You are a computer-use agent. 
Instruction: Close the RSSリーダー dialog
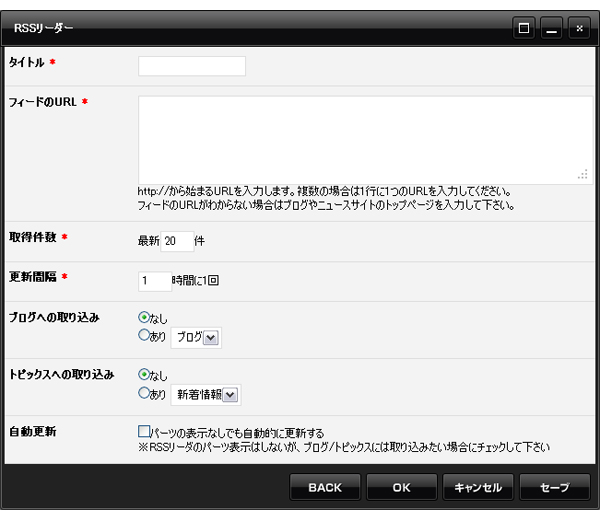pyautogui.click(x=579, y=28)
